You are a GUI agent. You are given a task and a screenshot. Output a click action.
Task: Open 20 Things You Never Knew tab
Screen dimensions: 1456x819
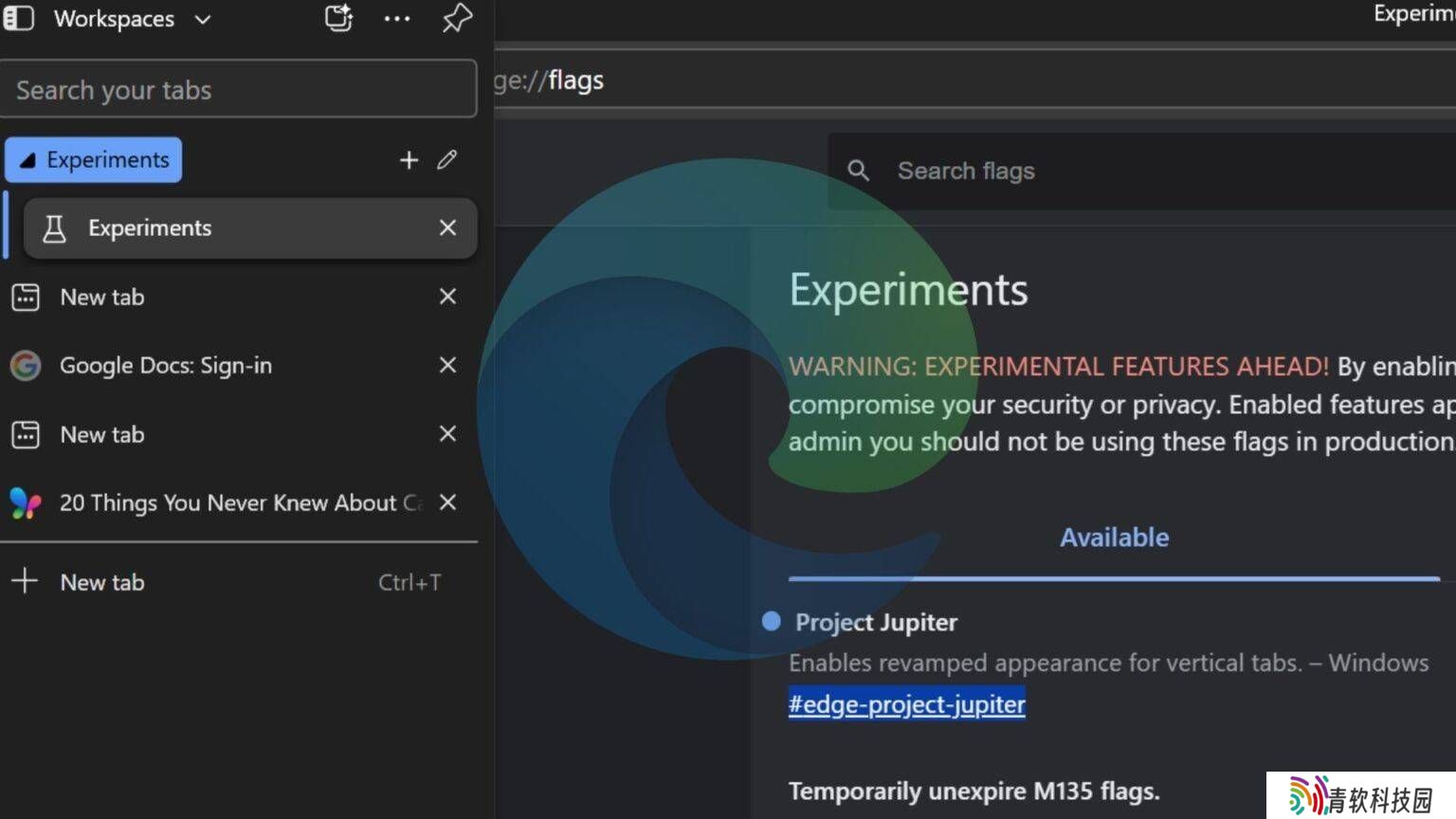click(x=239, y=502)
